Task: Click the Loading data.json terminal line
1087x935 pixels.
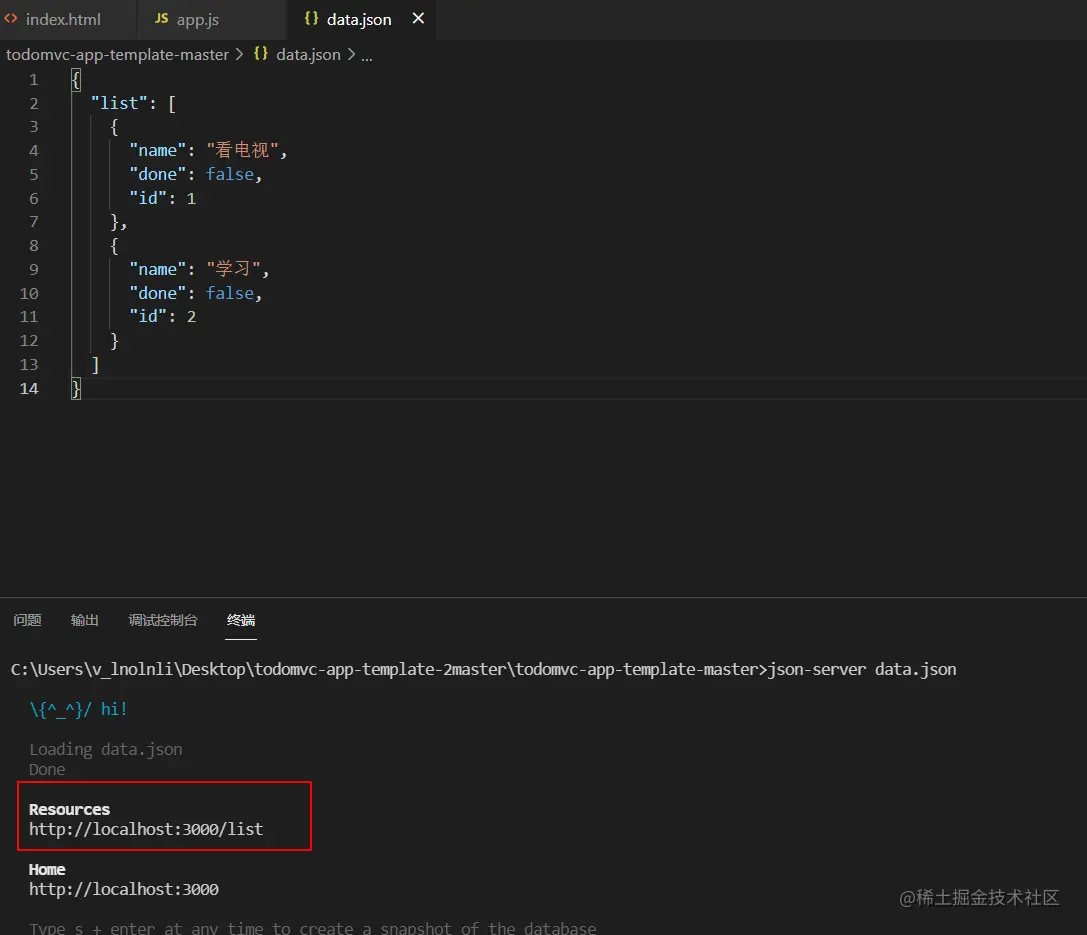Action: 106,749
